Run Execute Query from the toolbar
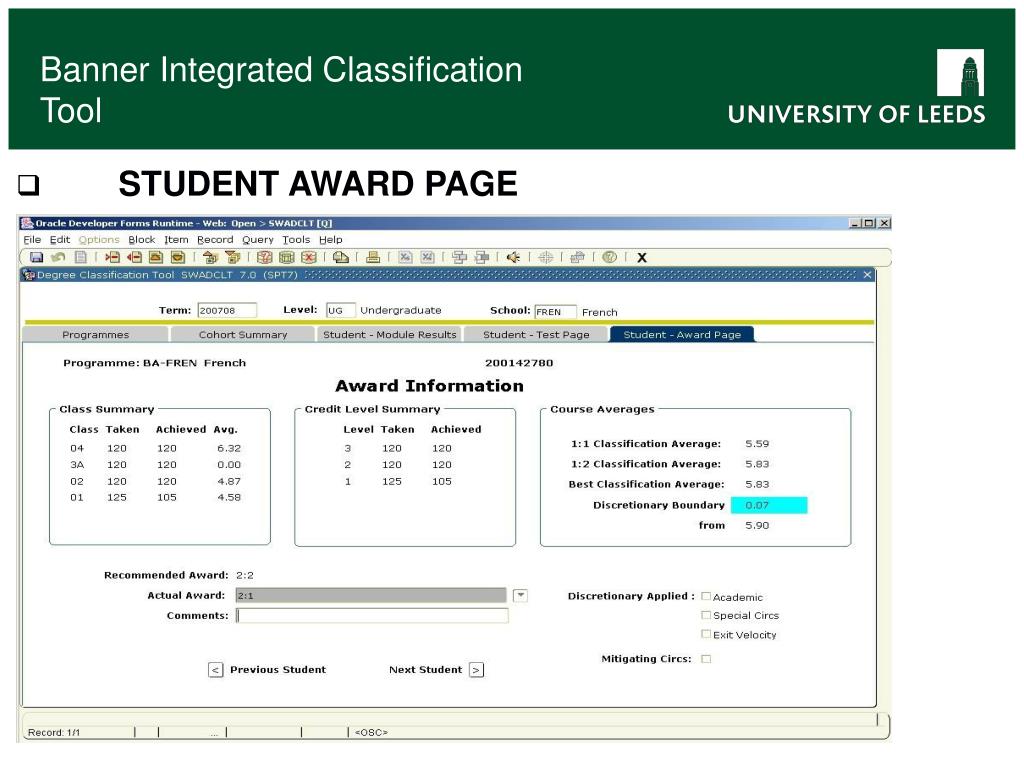 point(286,257)
